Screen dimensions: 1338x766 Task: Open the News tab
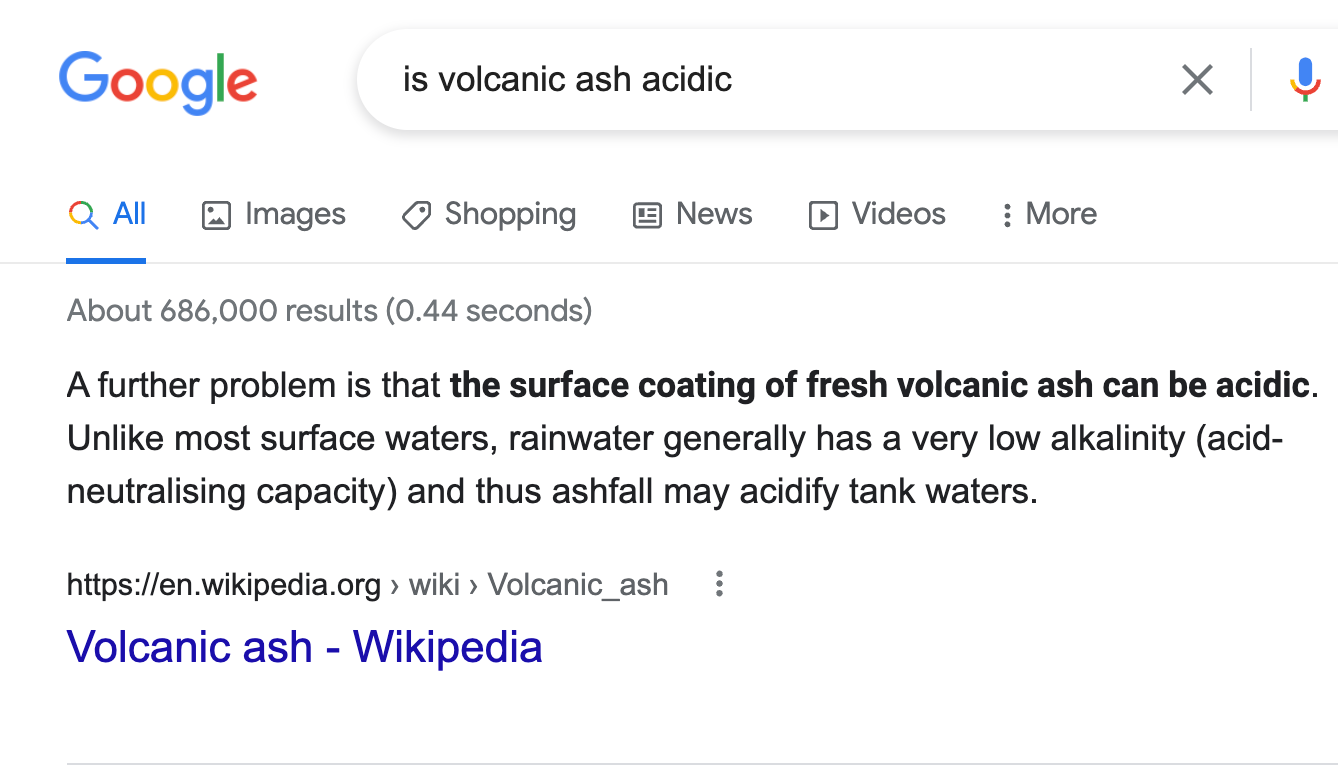point(714,214)
